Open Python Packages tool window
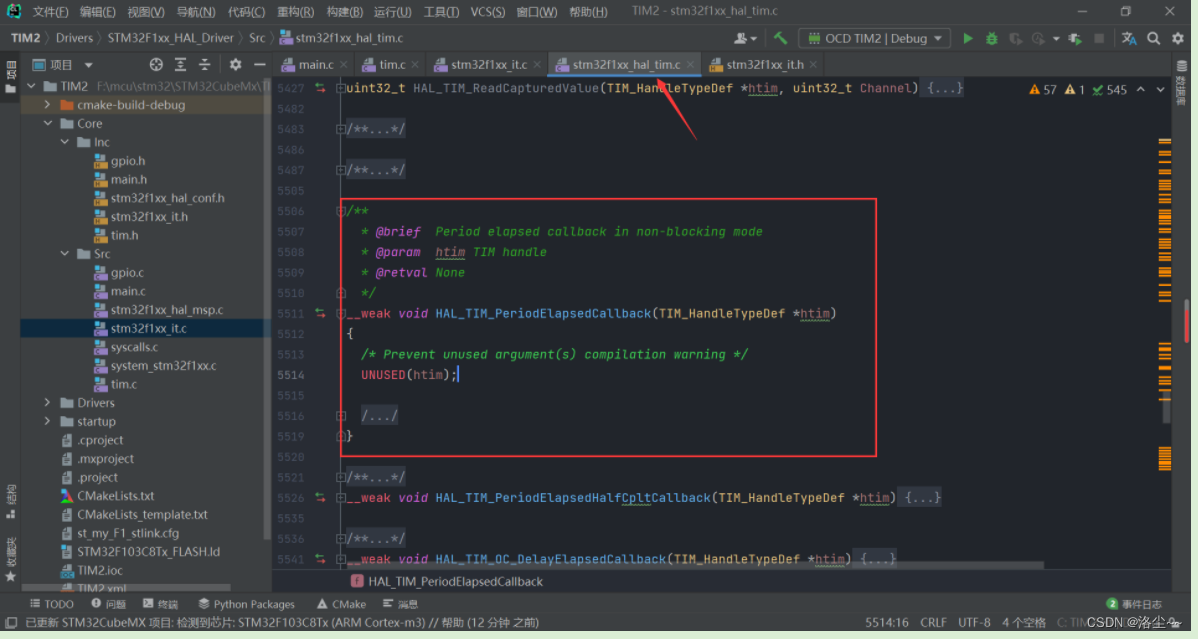Image resolution: width=1198 pixels, height=639 pixels. click(x=246, y=604)
